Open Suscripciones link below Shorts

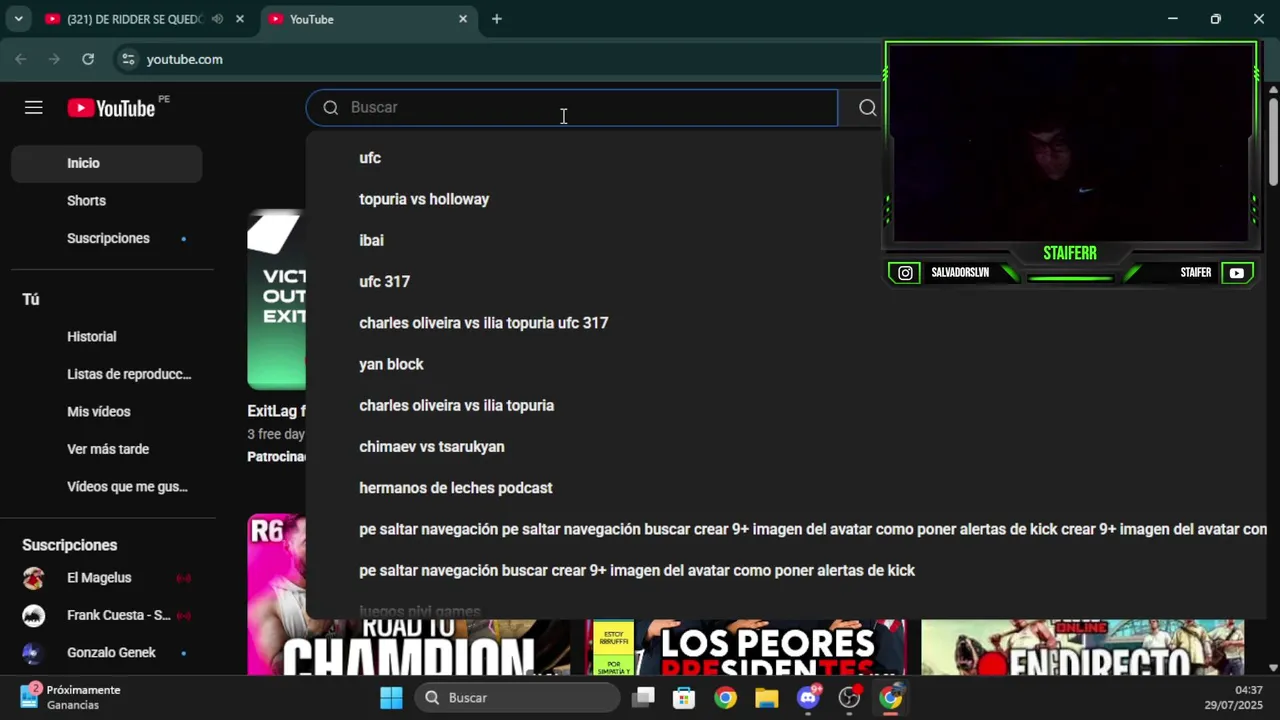pyautogui.click(x=107, y=238)
